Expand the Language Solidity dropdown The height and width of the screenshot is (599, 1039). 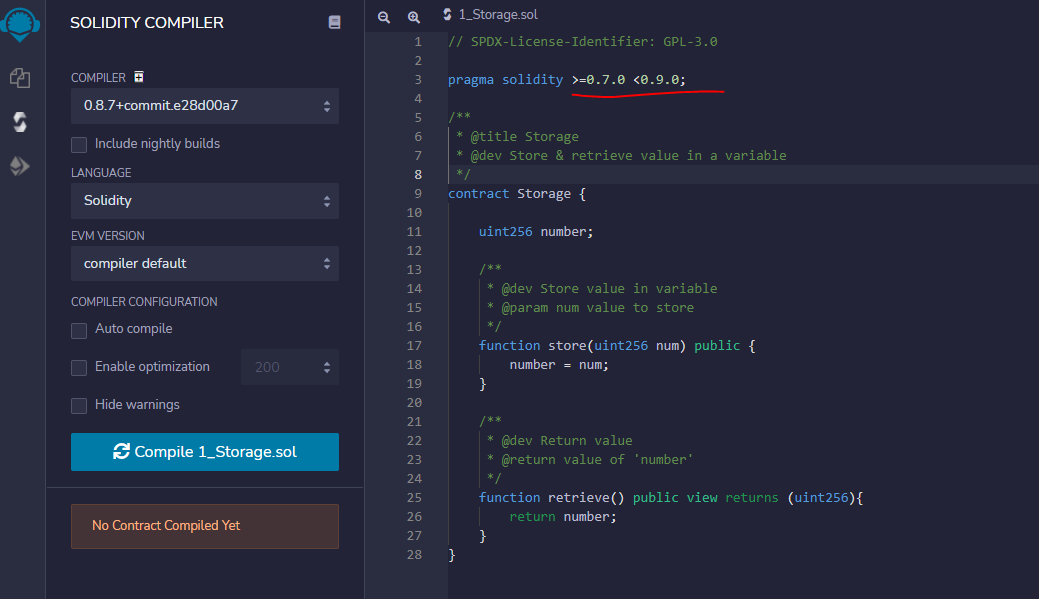coord(205,201)
